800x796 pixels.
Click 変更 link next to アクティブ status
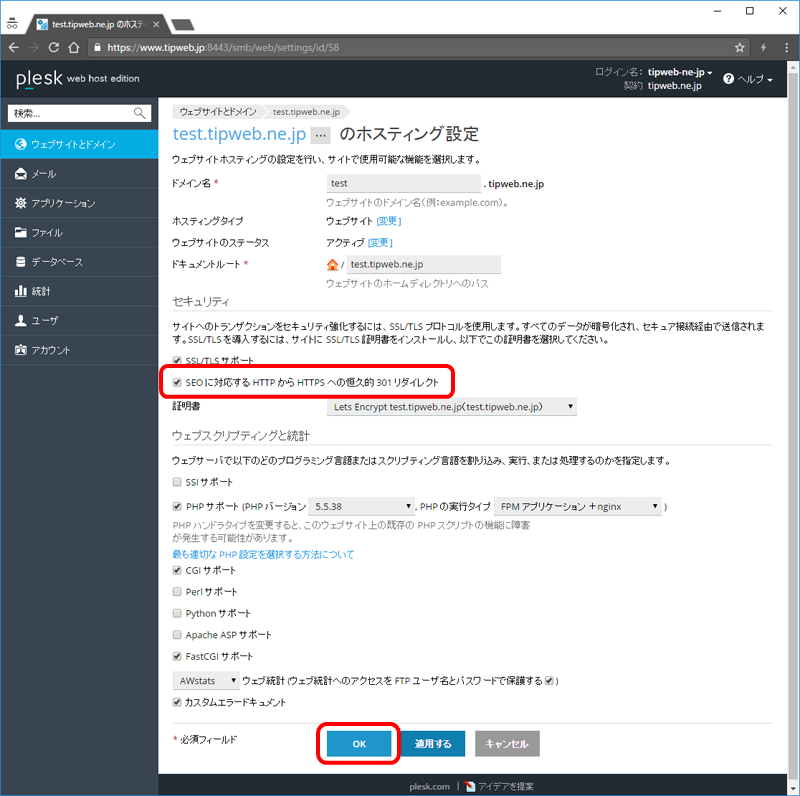(x=380, y=242)
